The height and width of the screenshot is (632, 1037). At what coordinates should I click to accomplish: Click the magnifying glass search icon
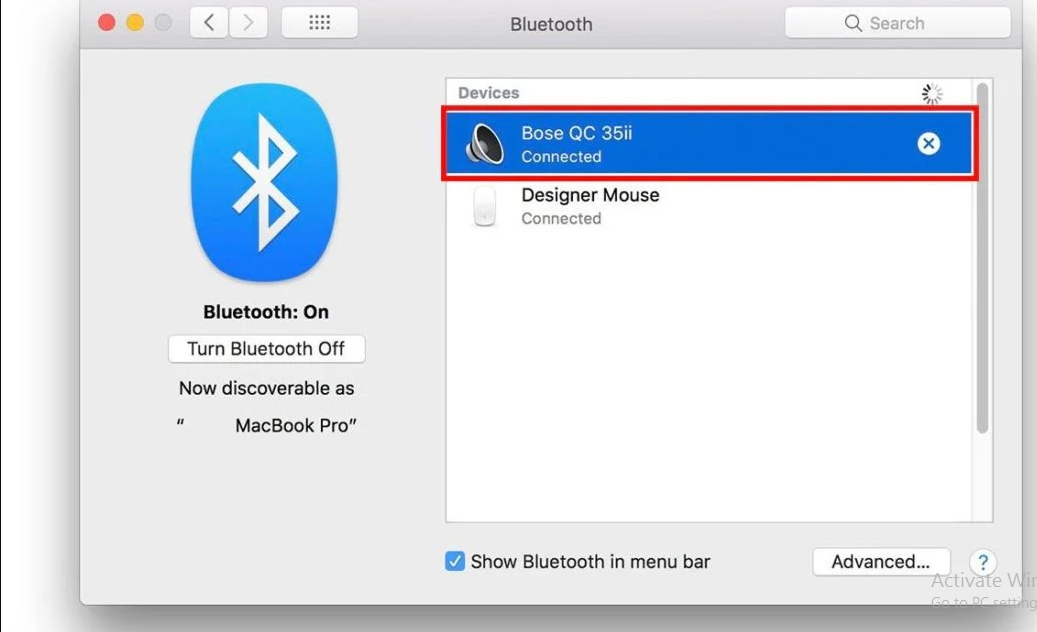853,23
